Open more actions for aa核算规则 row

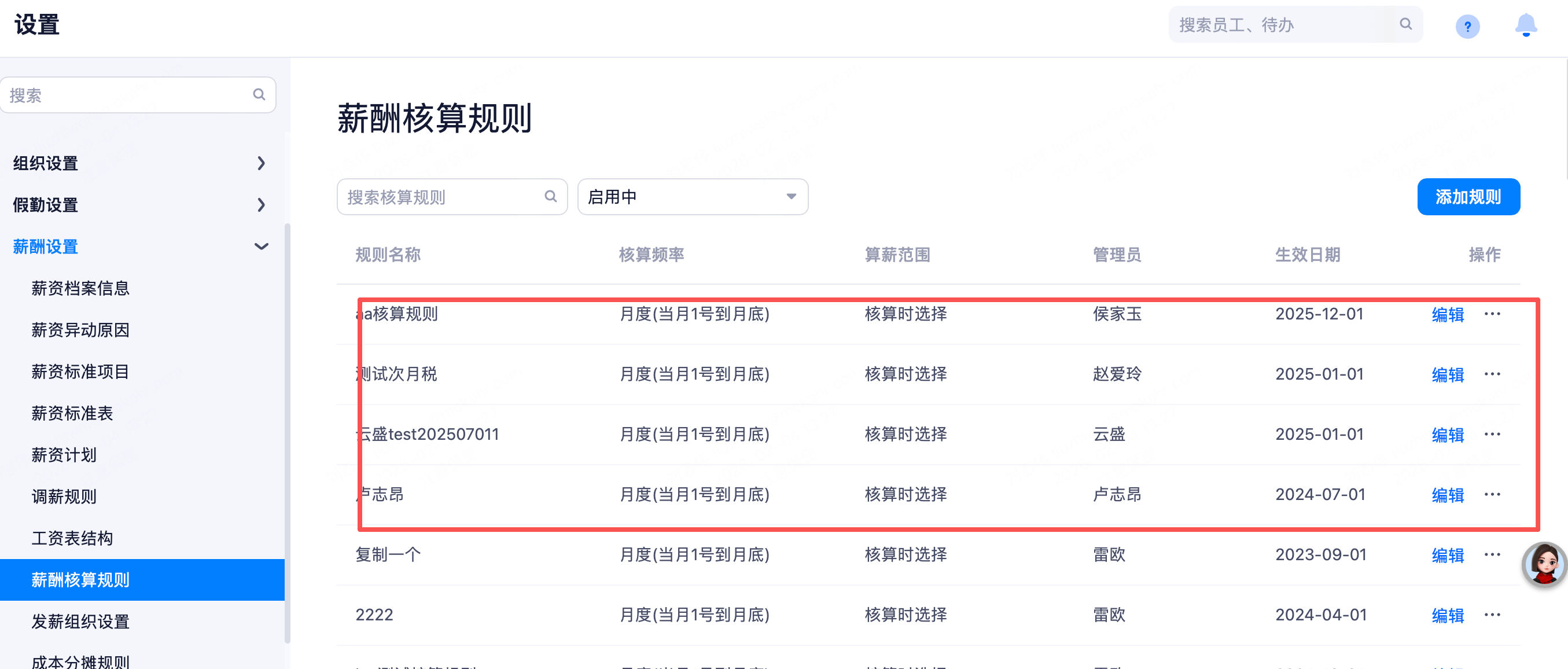[1493, 314]
